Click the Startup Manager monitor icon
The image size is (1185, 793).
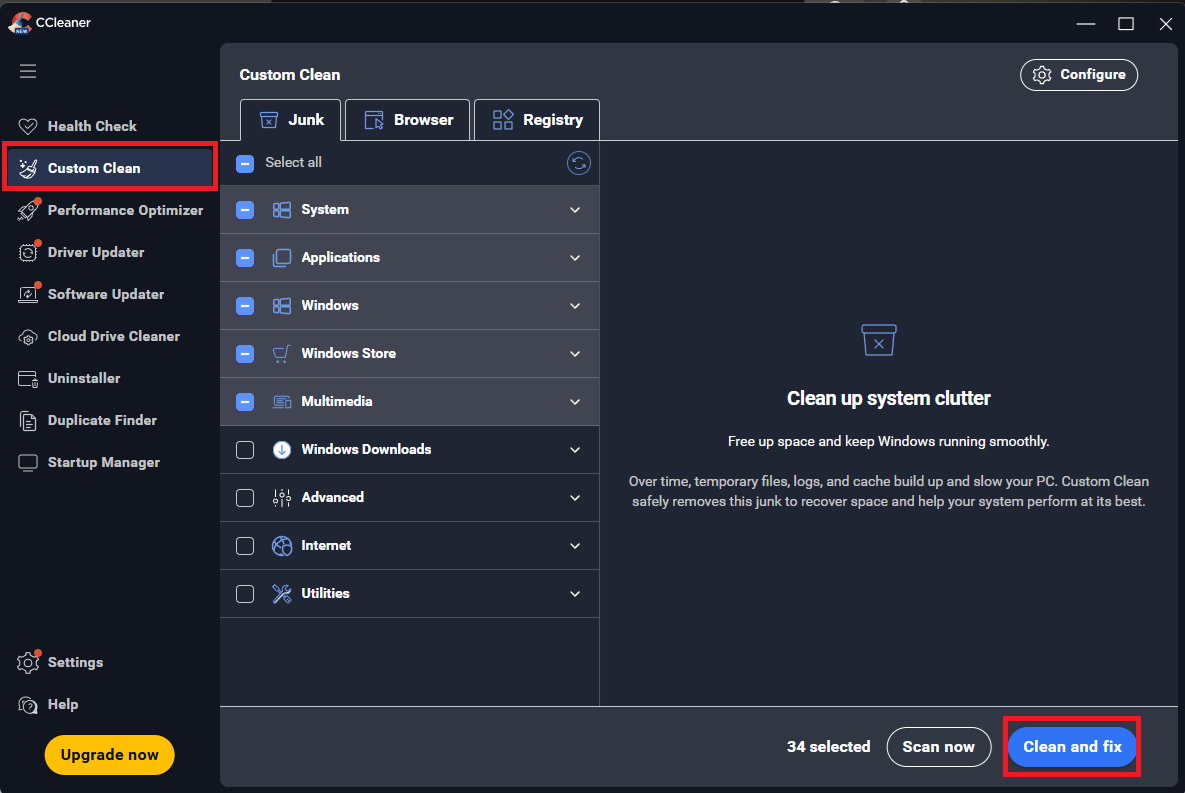coord(28,463)
